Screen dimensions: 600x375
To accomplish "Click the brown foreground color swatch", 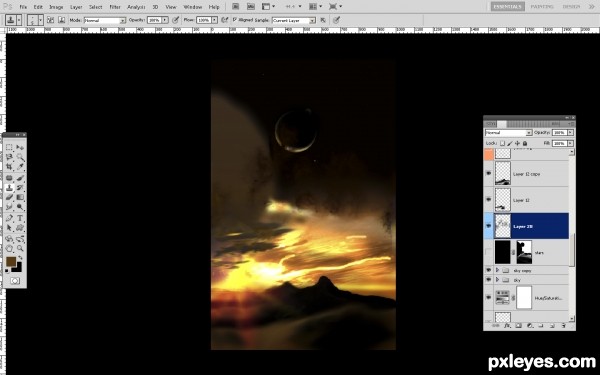I will click(11, 261).
